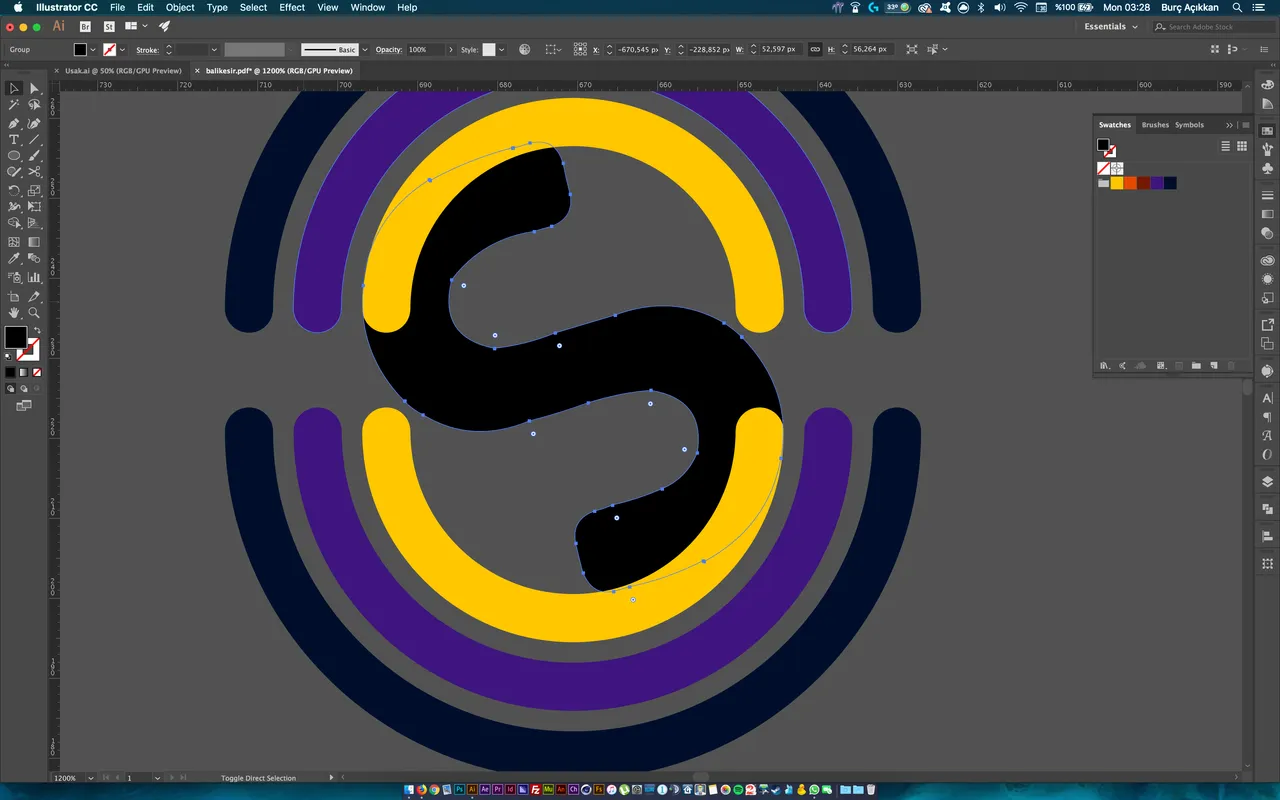Open the stroke weight dropdown
The height and width of the screenshot is (800, 1280).
(x=212, y=49)
